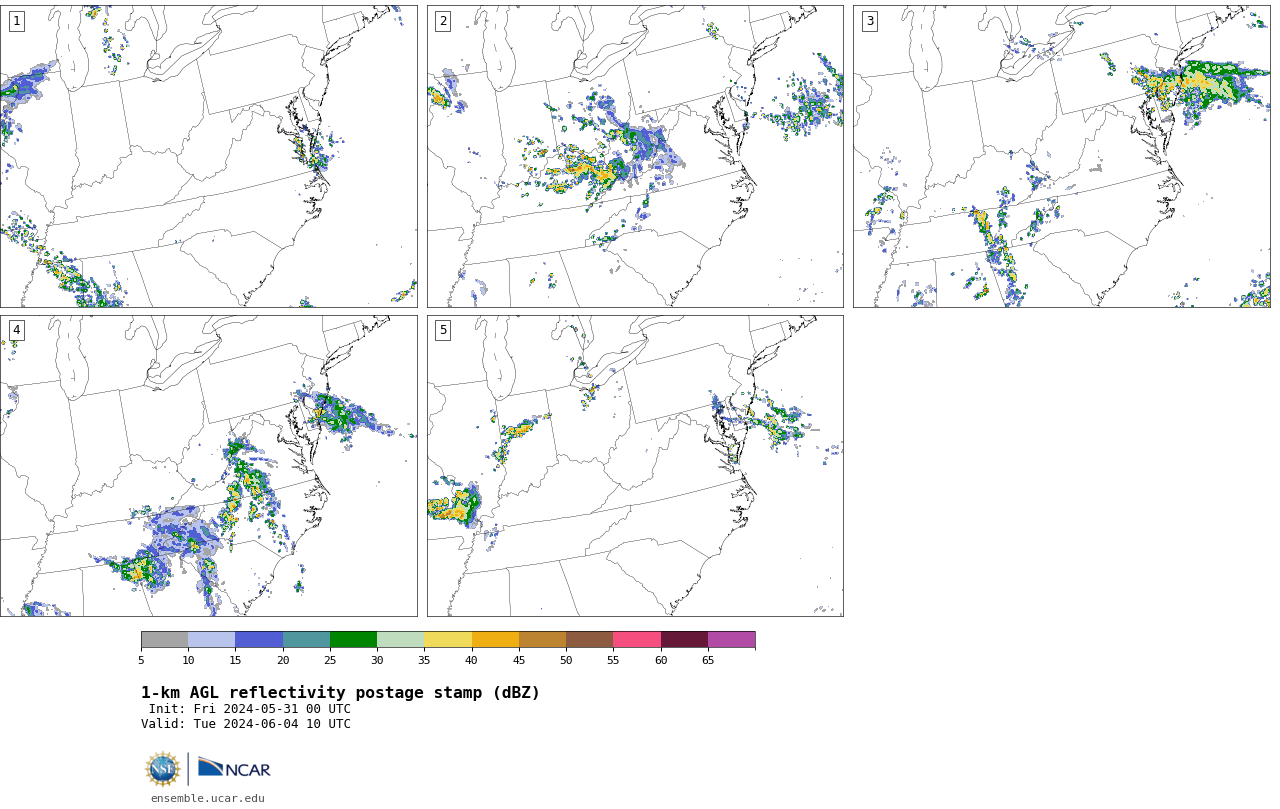The image size is (1280, 809).
Task: Select the yellow 35-40 dBZ swatch
Action: [448, 640]
